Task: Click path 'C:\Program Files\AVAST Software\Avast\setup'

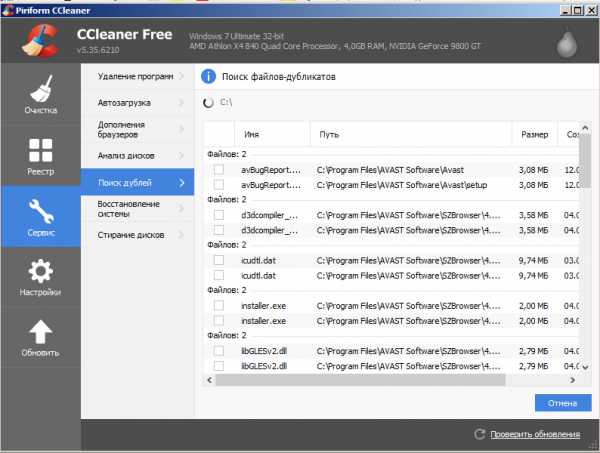Action: point(402,185)
